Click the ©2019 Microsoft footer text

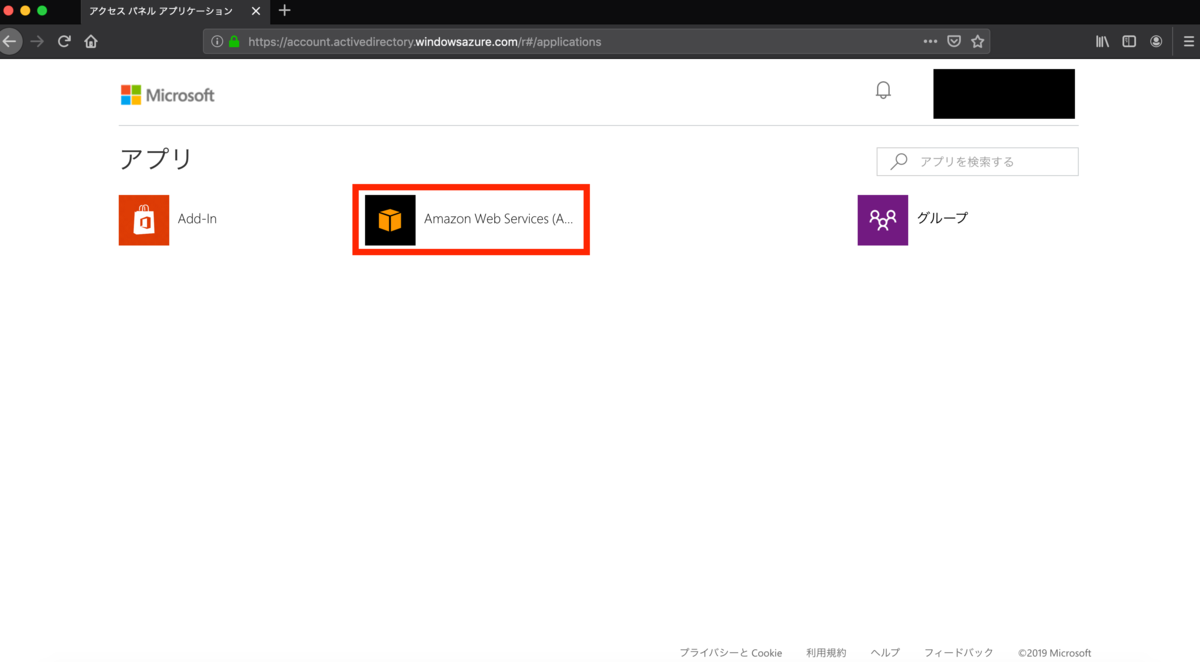click(1054, 653)
